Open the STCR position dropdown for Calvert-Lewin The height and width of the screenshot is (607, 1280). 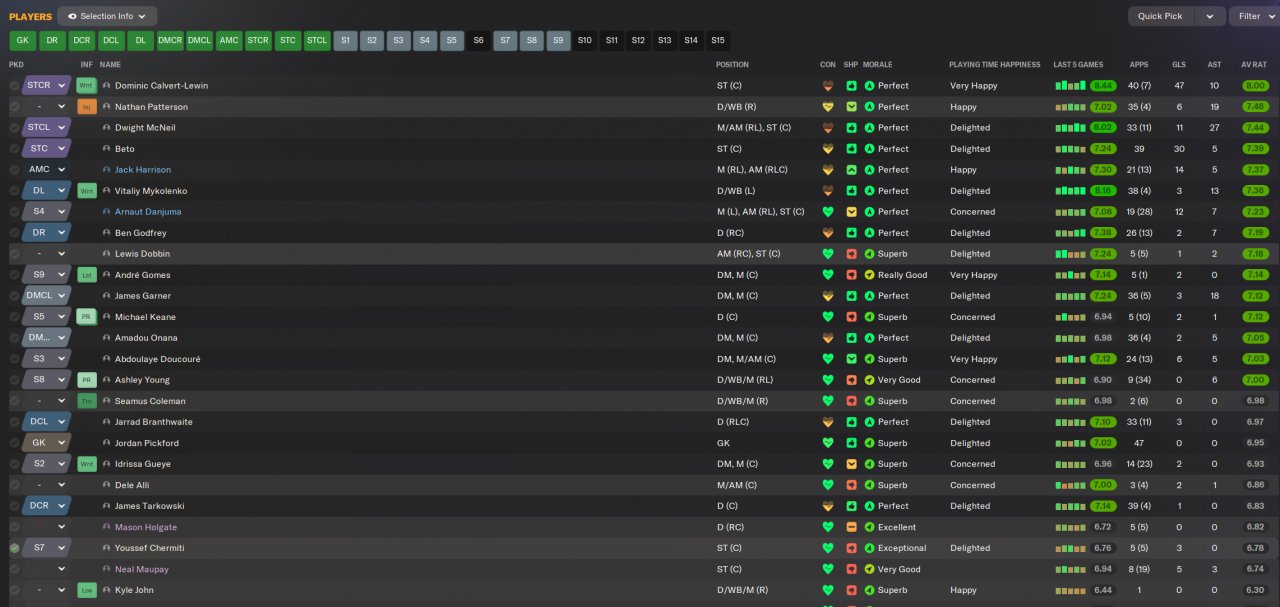point(46,85)
